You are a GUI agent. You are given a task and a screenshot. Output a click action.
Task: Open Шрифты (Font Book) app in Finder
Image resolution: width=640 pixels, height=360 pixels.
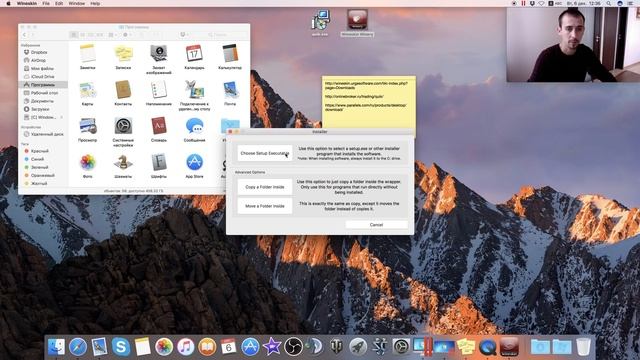pos(158,166)
